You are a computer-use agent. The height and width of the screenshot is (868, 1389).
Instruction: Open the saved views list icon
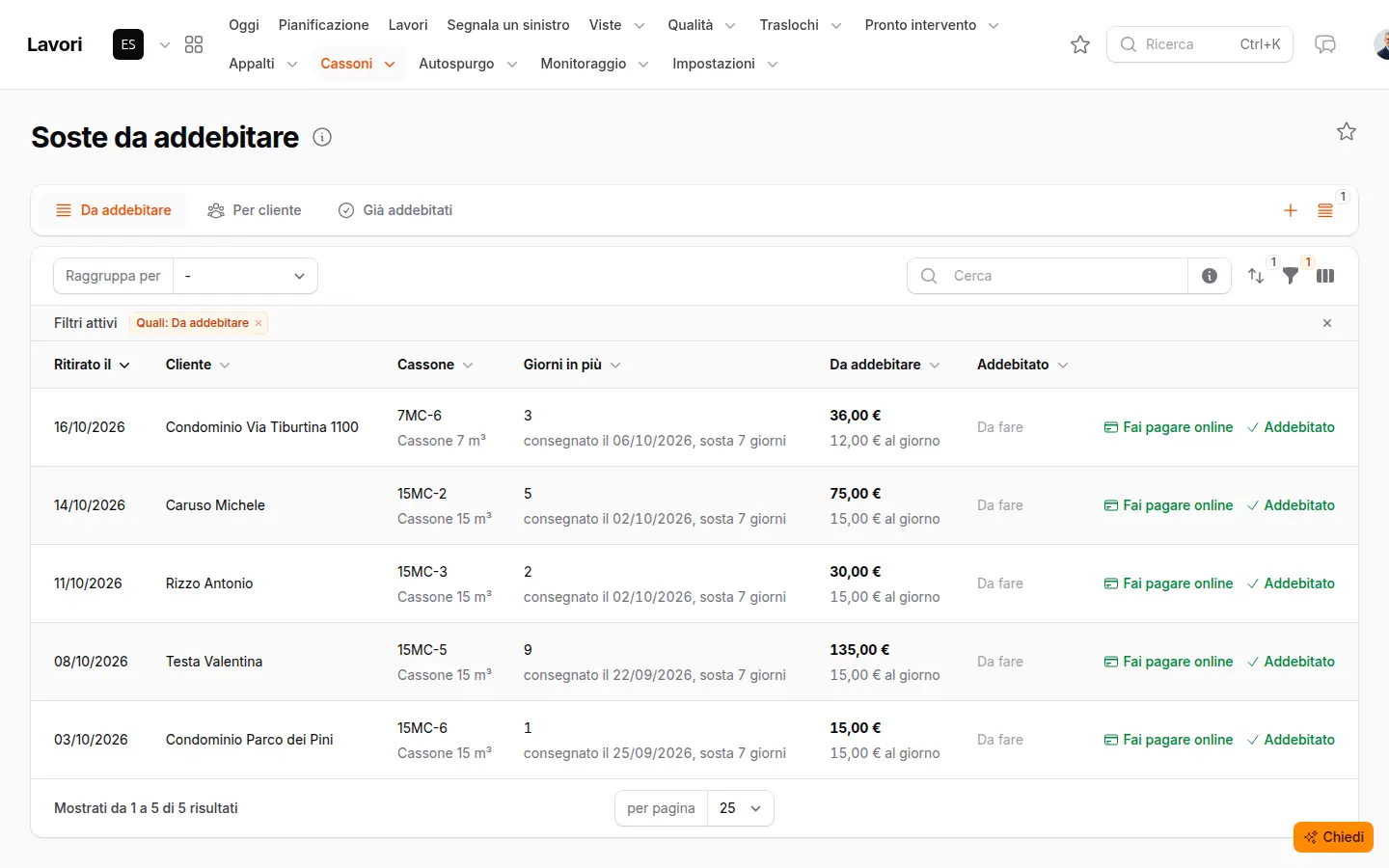pos(1325,210)
